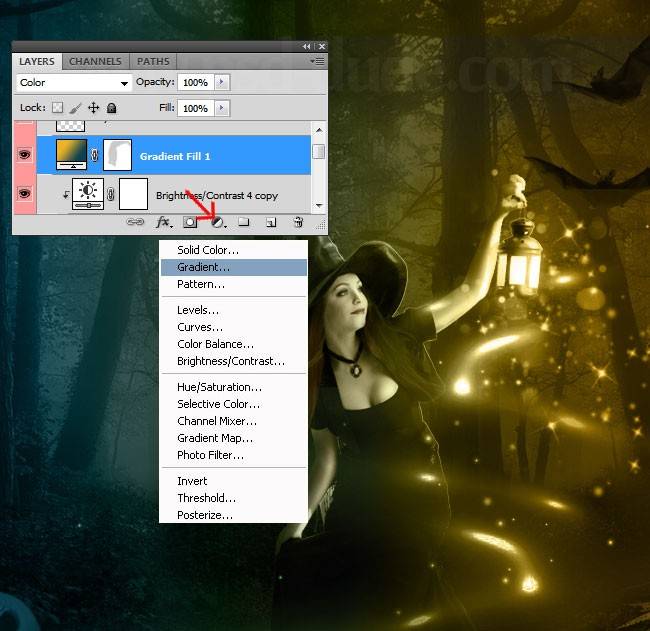
Task: Create a new group with folder icon
Action: [244, 223]
